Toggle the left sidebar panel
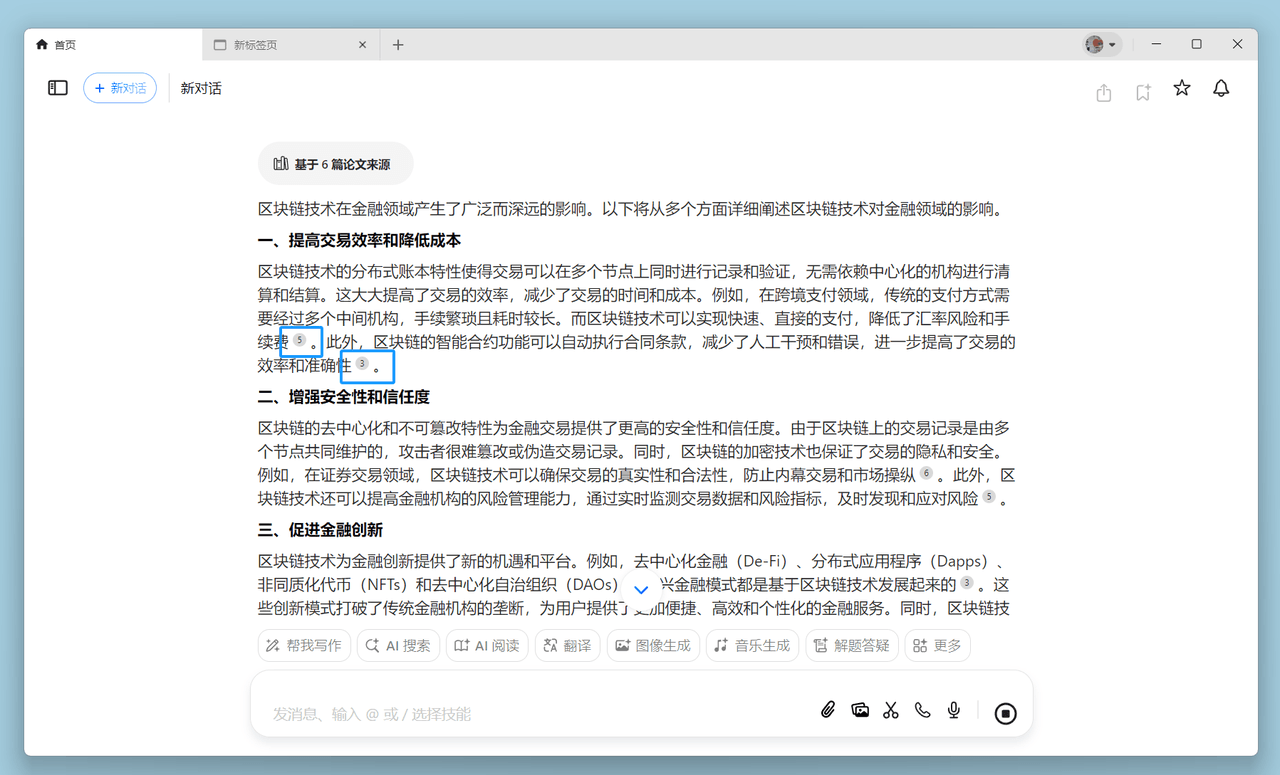This screenshot has height=775, width=1280. [x=58, y=88]
